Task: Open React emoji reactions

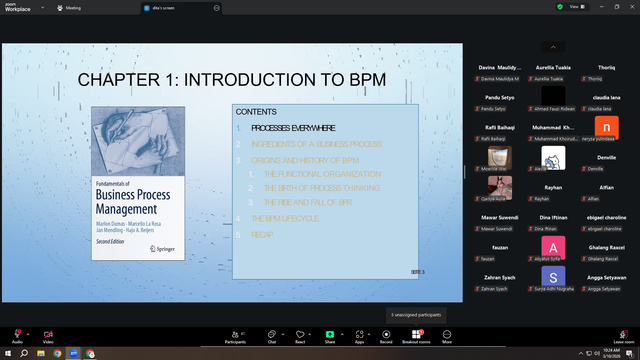Action: coord(300,334)
